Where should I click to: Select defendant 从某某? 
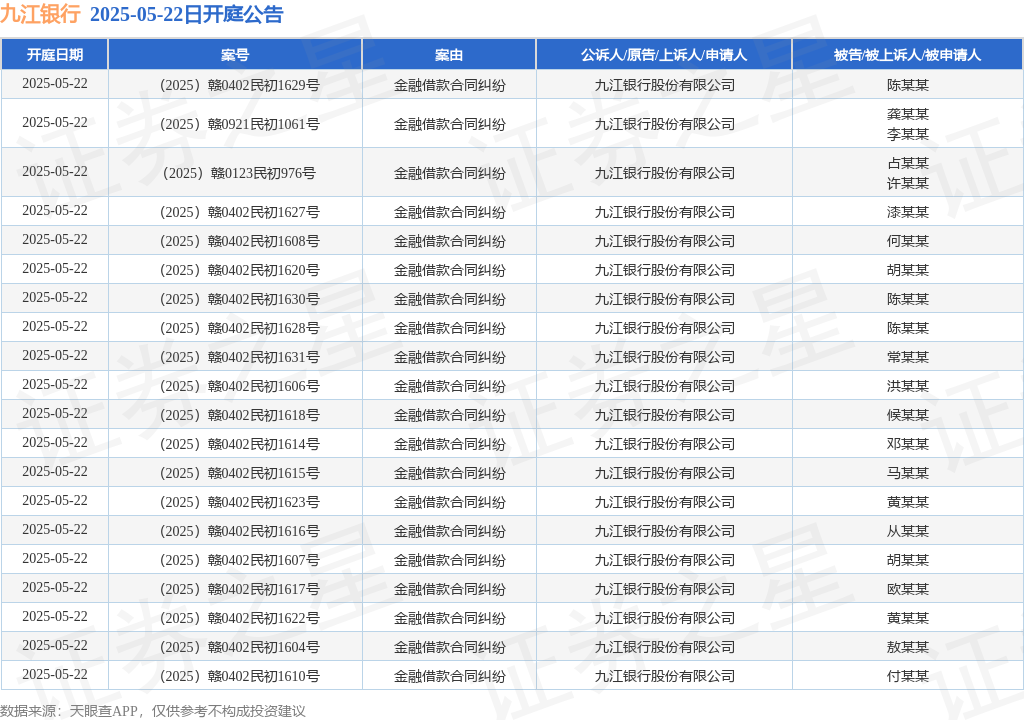point(908,531)
